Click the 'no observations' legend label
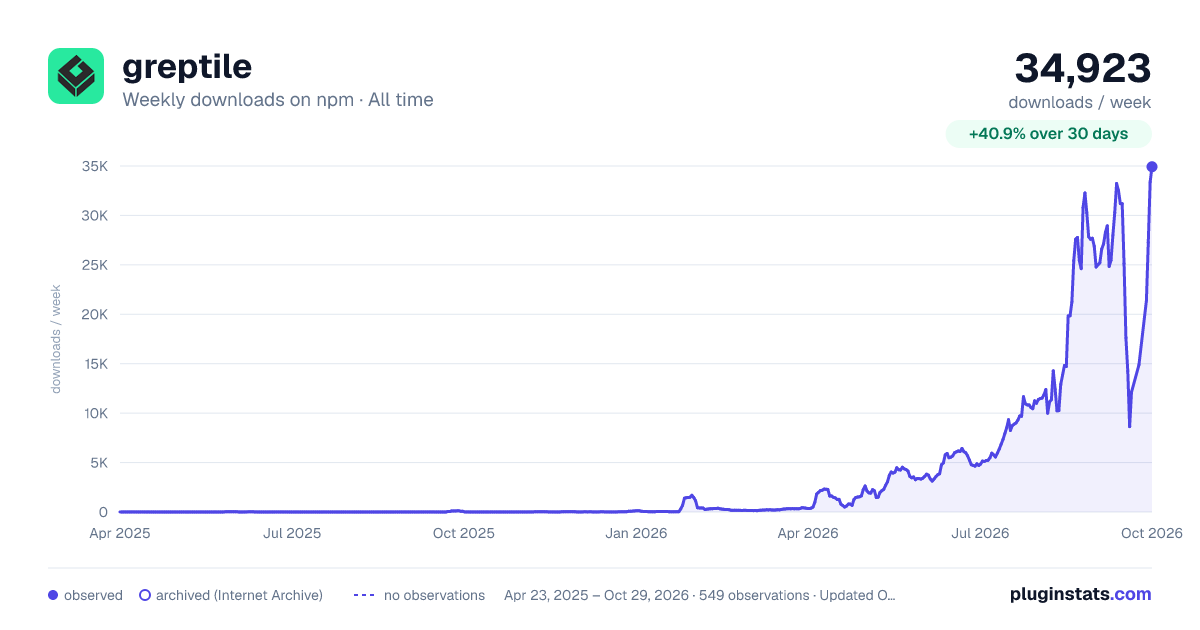Screen dimensions: 1200x630 coord(434,595)
